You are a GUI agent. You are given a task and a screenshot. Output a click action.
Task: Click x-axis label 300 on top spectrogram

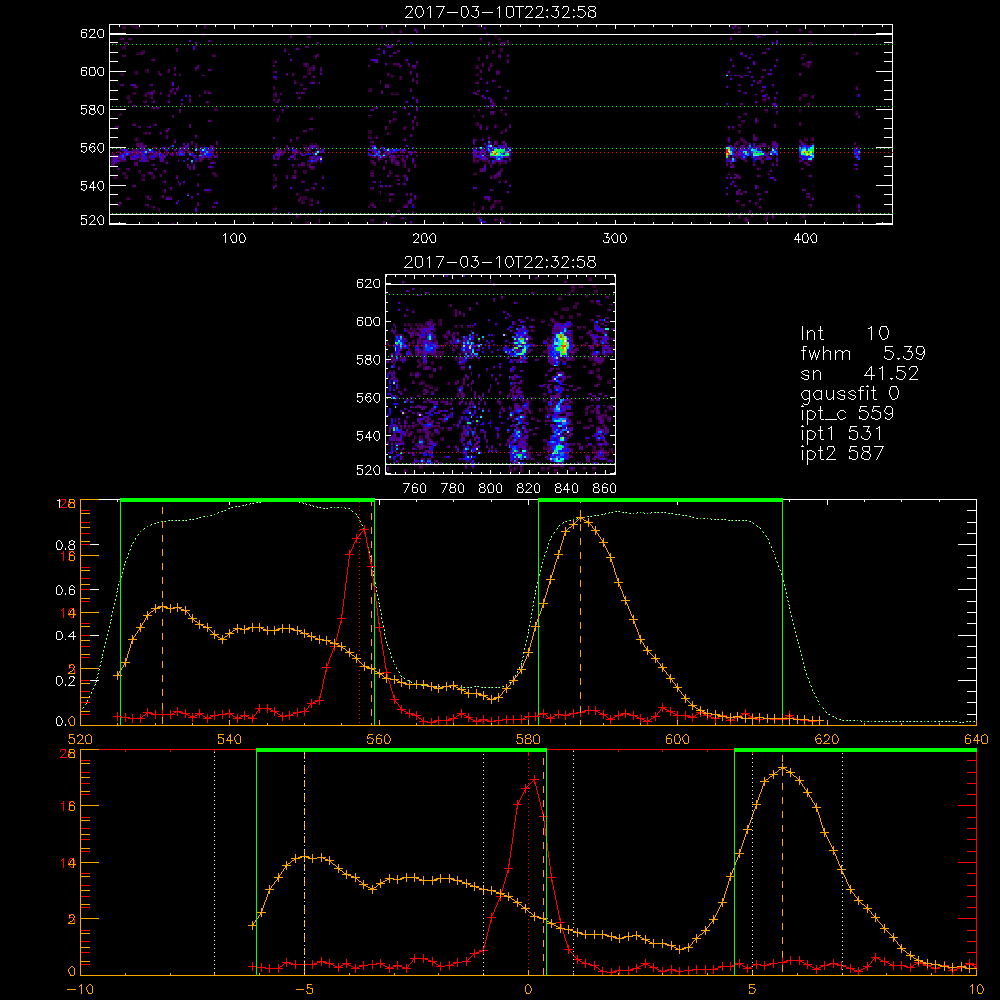click(x=614, y=239)
